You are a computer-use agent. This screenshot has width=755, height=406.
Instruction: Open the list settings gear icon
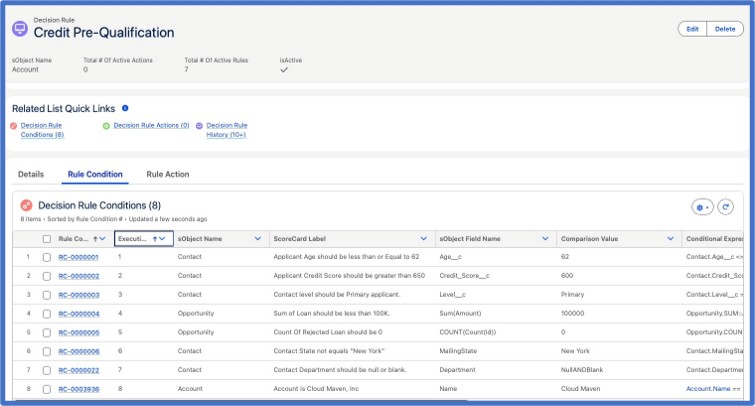click(702, 208)
